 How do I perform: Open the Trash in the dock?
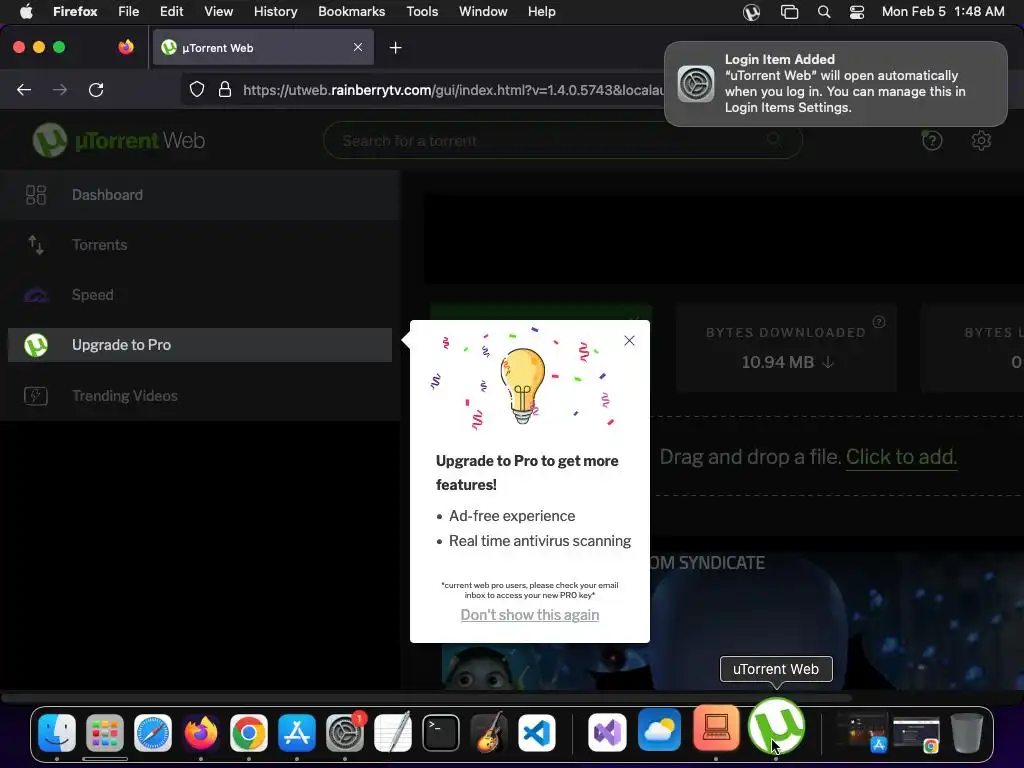pos(967,733)
